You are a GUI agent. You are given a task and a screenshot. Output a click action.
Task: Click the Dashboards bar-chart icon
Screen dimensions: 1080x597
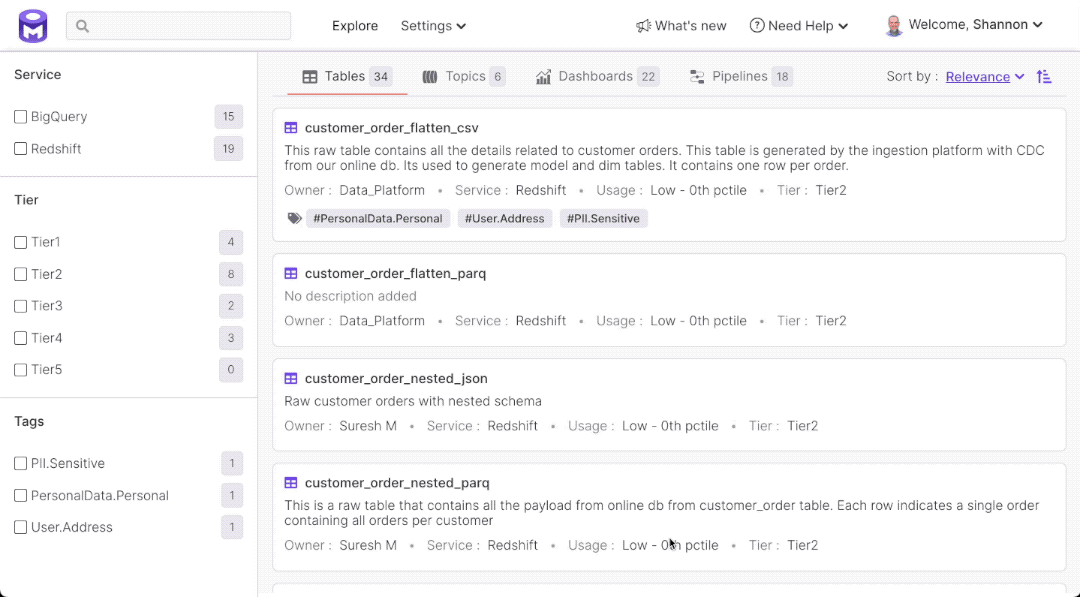click(x=544, y=75)
